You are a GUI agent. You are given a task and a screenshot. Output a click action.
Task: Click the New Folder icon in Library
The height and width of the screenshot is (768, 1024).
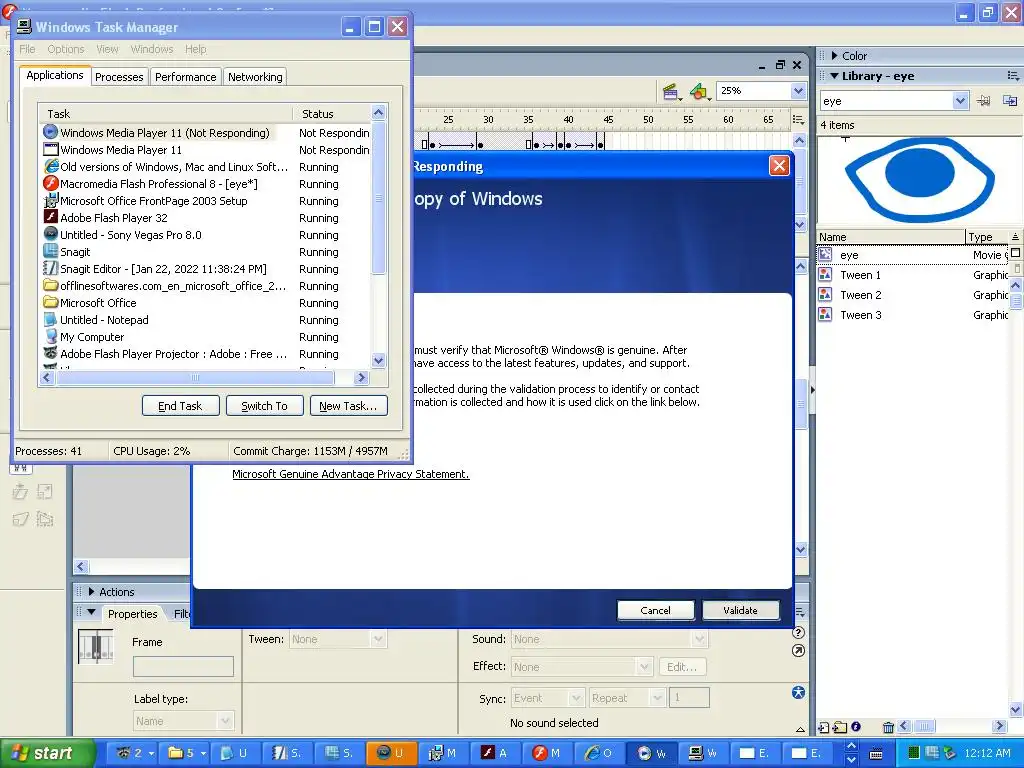(x=840, y=727)
